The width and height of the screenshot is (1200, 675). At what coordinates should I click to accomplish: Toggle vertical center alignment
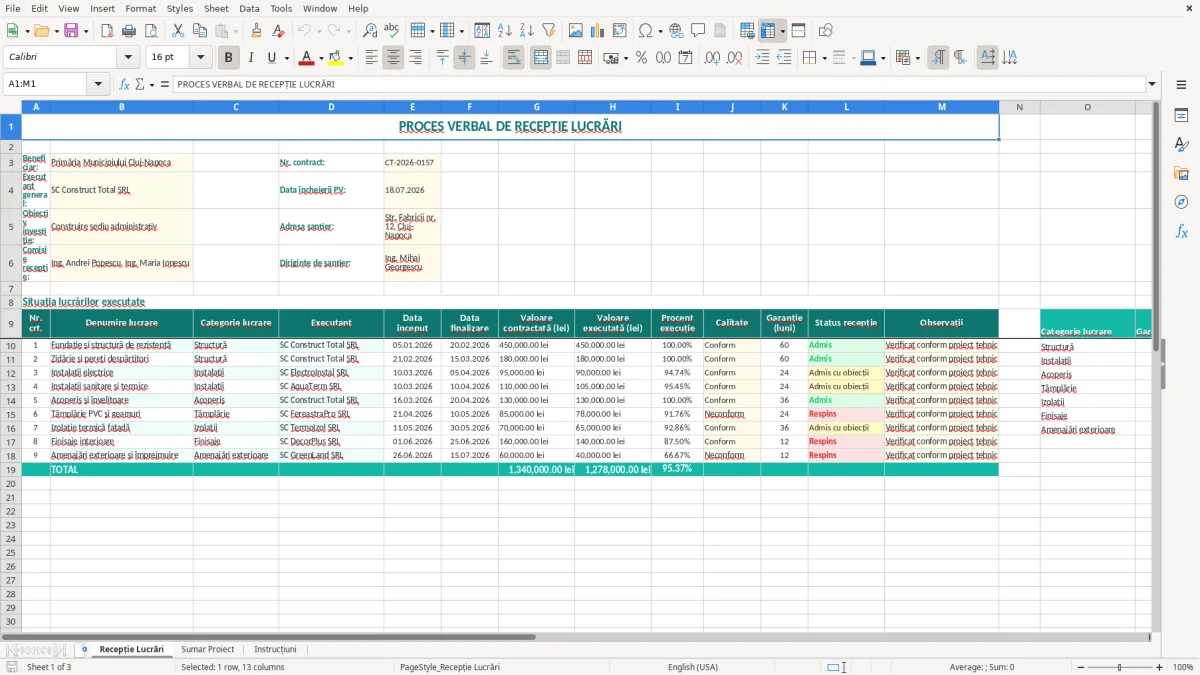click(464, 58)
